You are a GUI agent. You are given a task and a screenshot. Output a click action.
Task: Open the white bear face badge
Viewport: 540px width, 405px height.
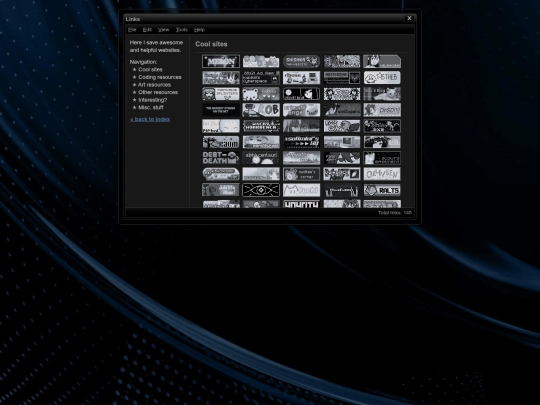pyautogui.click(x=261, y=94)
